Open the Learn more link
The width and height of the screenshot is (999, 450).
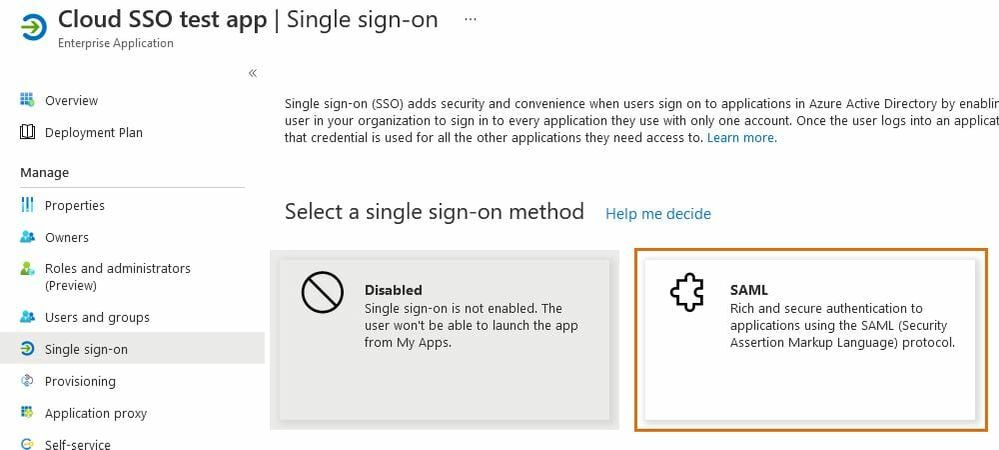(741, 137)
